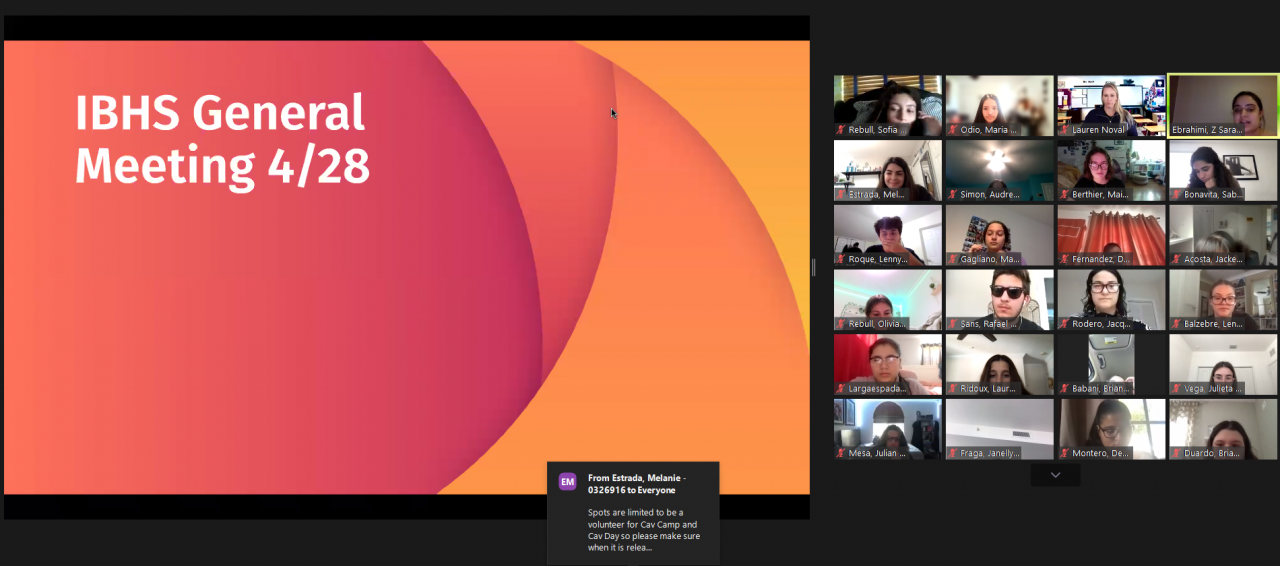Image resolution: width=1280 pixels, height=566 pixels.
Task: Click the 'Acosta, Jacke' name label
Action: click(1214, 259)
